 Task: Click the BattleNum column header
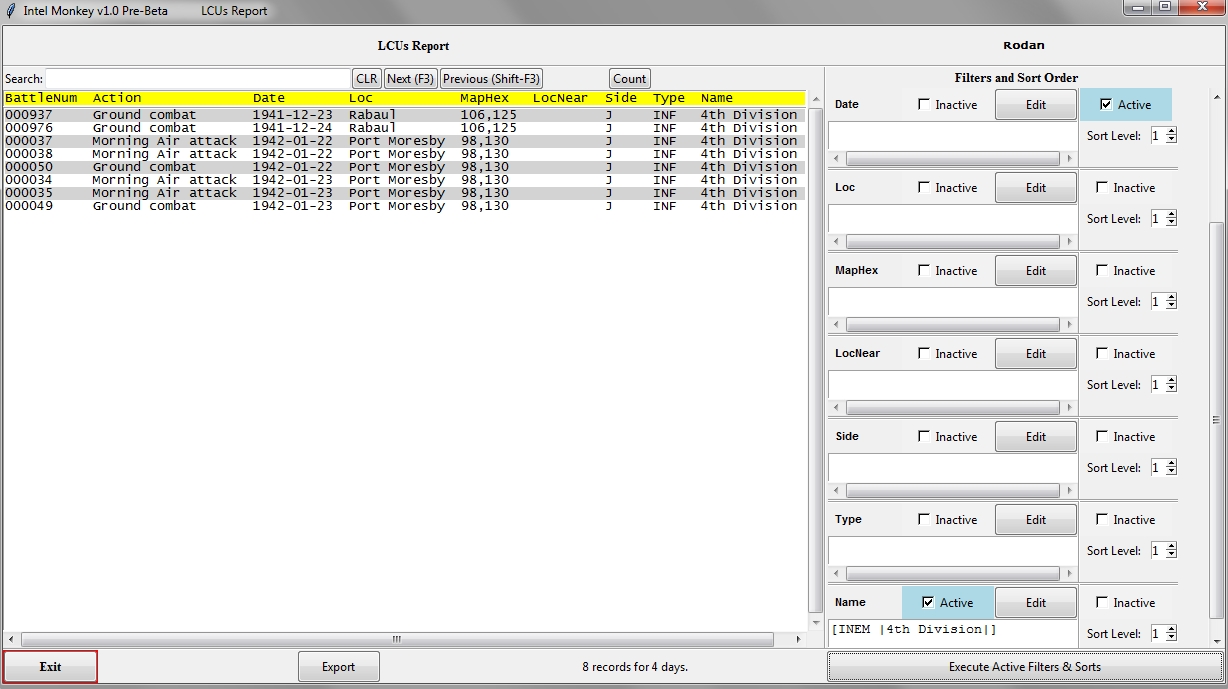click(x=41, y=98)
